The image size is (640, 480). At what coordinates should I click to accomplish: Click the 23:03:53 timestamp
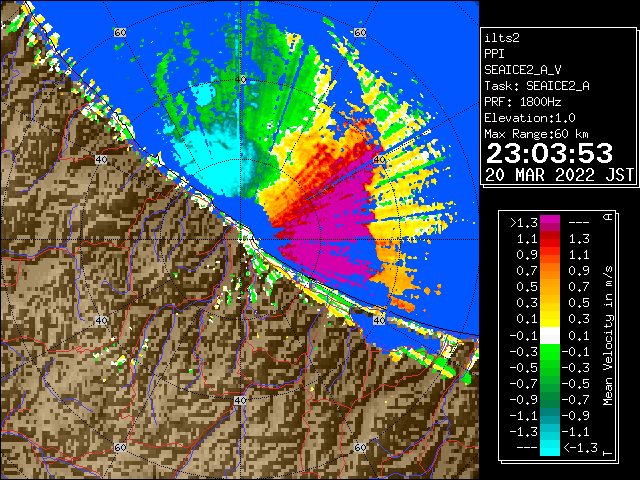coord(549,153)
